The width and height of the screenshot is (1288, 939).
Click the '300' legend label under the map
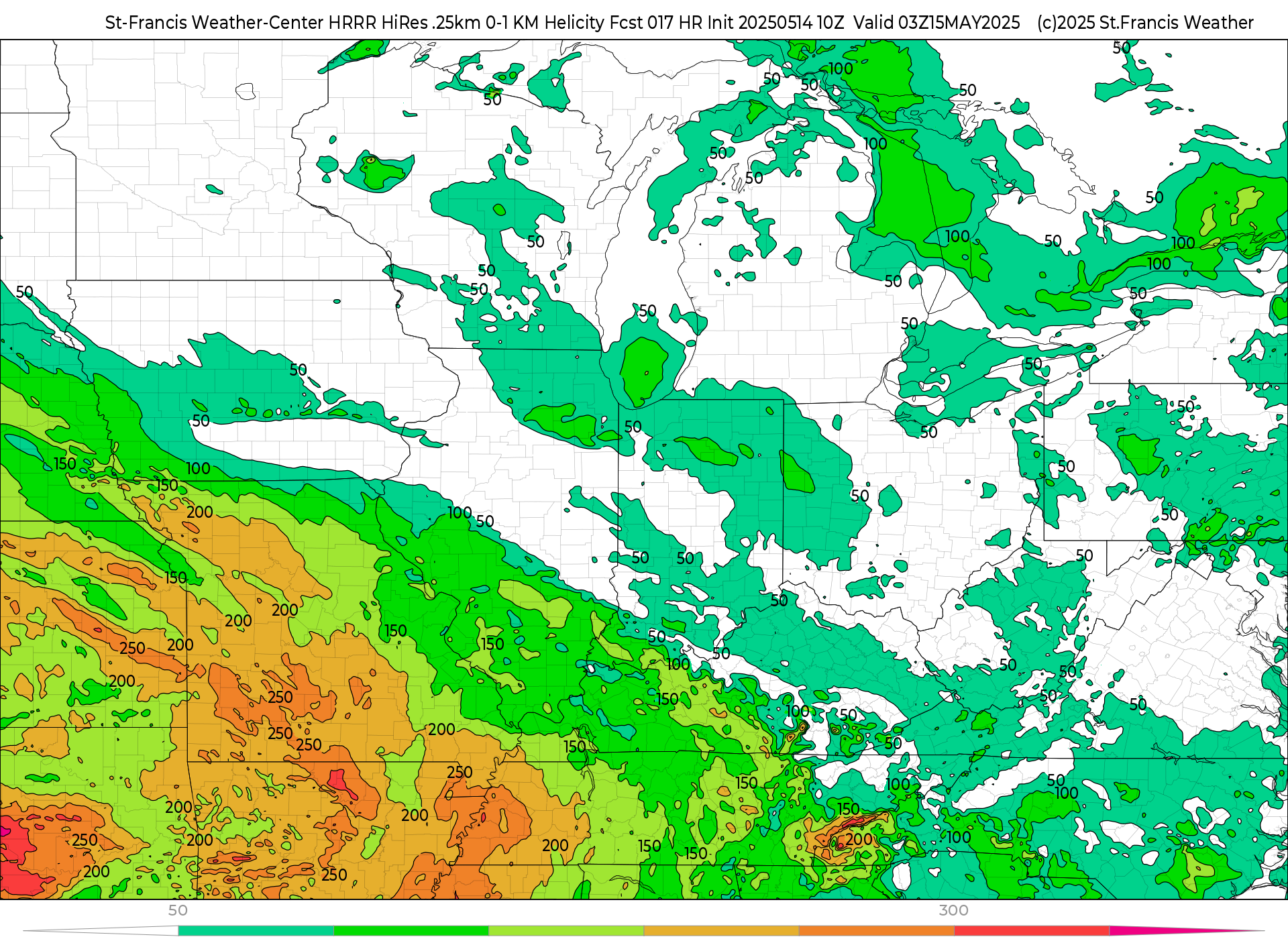pyautogui.click(x=953, y=910)
